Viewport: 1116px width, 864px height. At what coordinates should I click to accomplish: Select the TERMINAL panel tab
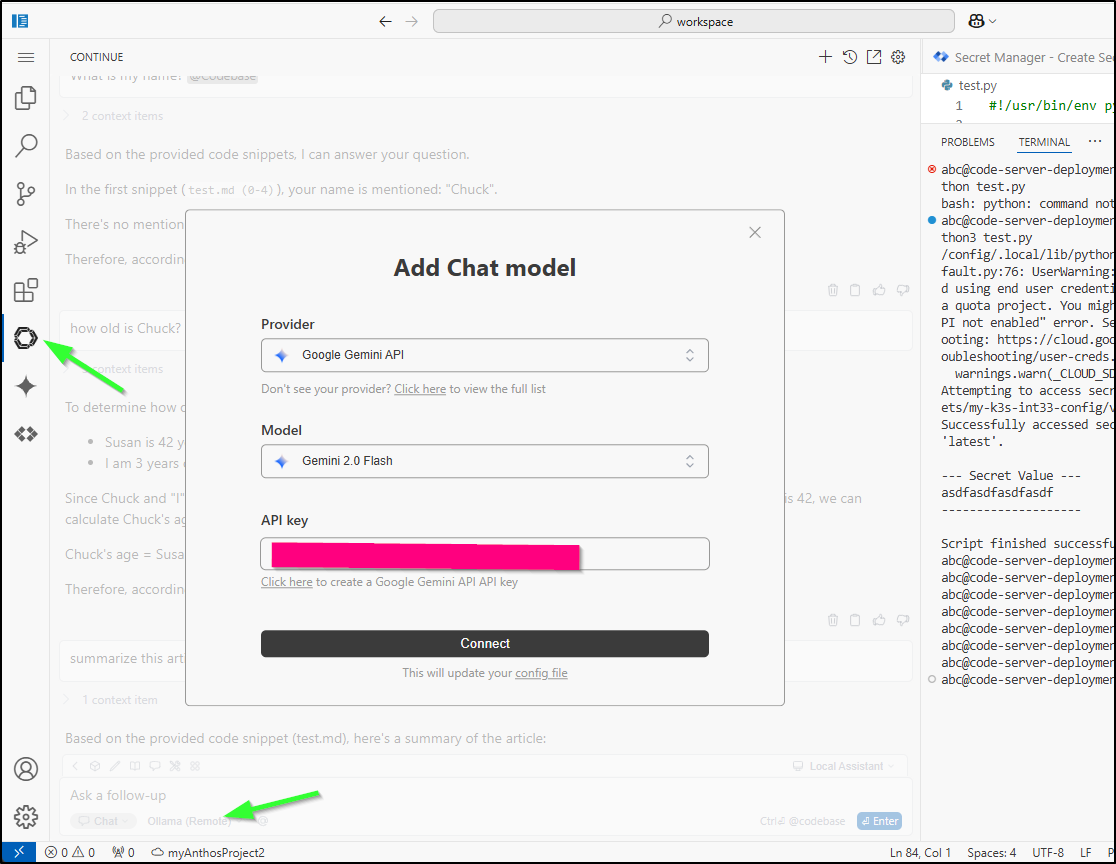pos(1043,142)
